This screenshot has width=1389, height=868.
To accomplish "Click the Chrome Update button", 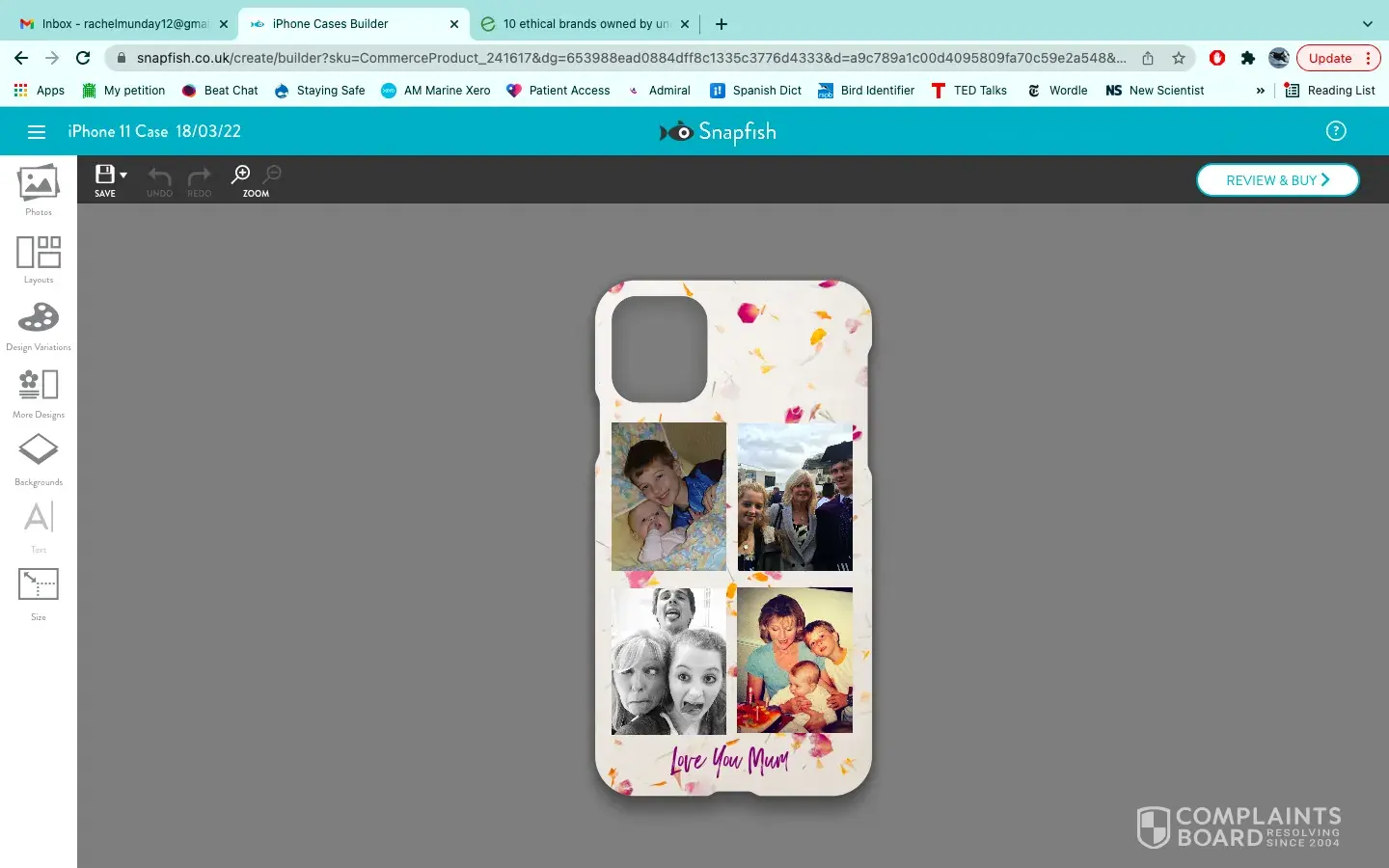I will click(x=1339, y=58).
